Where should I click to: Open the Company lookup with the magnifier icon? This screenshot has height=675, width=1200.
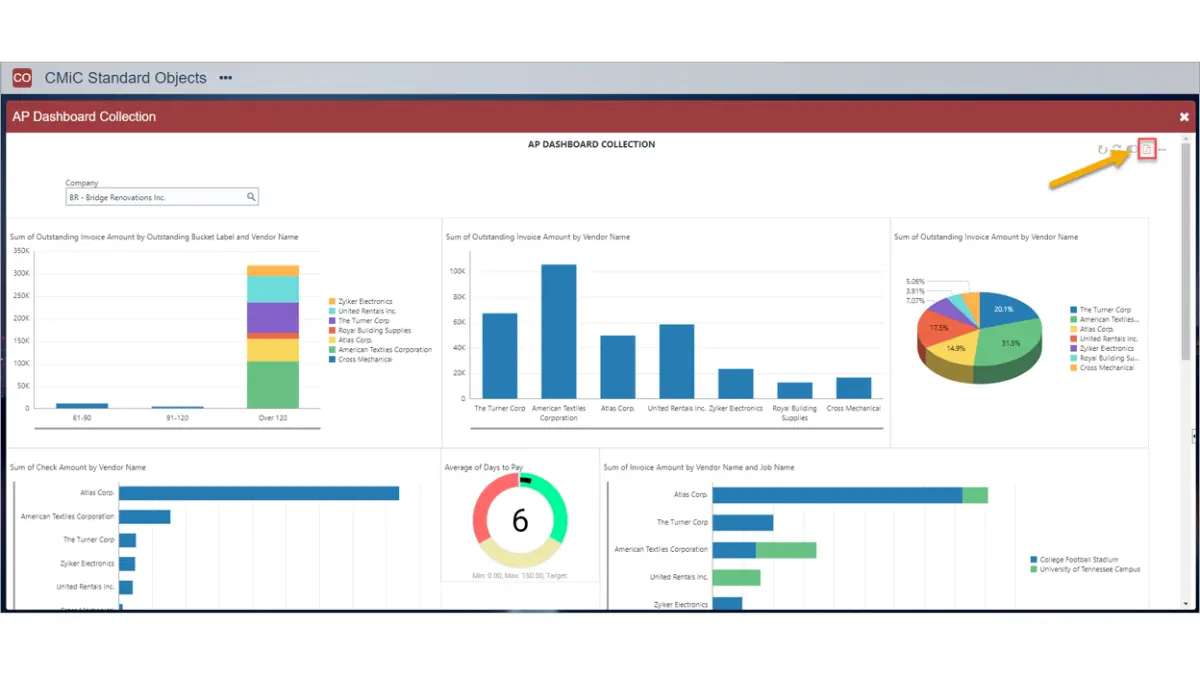point(251,197)
